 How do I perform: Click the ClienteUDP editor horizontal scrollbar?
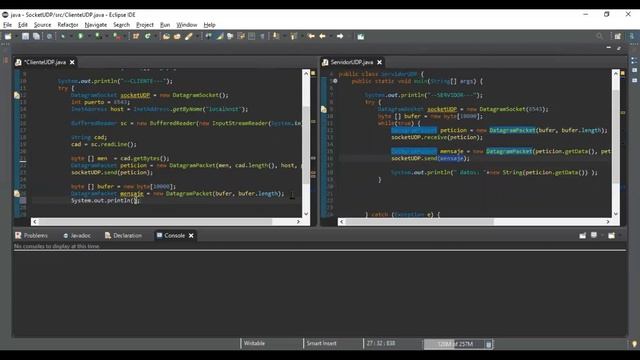156,222
